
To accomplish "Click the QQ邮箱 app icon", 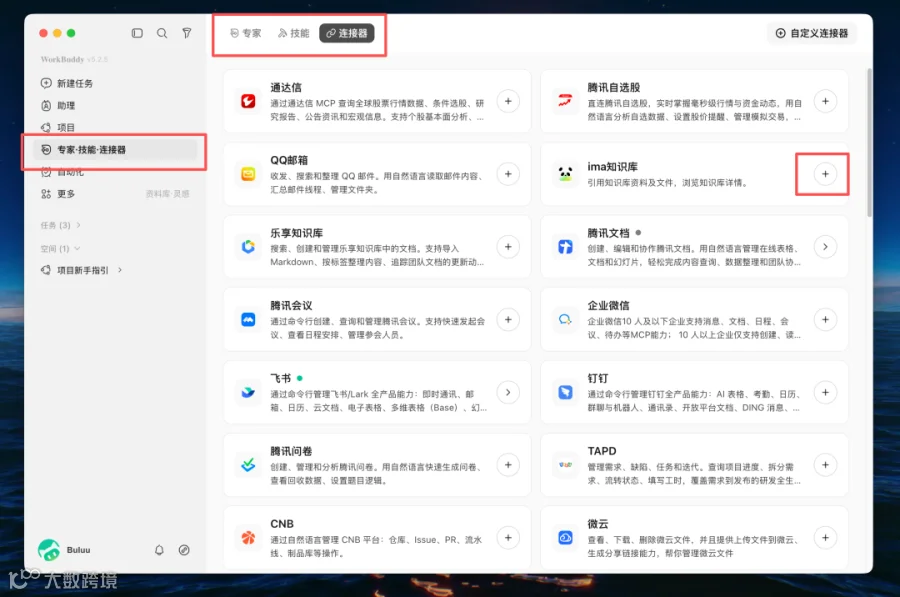I will pos(248,174).
